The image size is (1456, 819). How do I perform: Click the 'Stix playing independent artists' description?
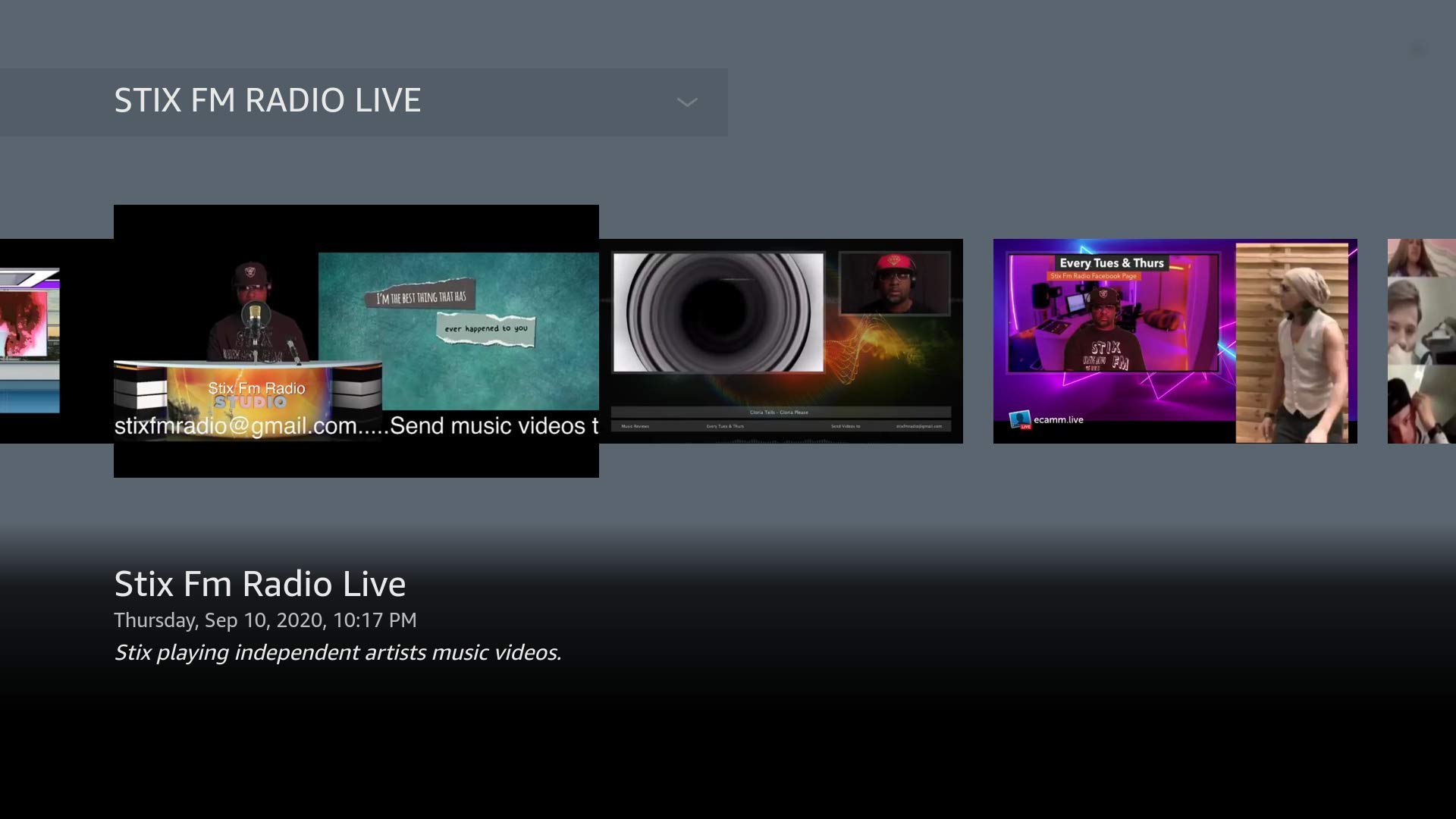[337, 653]
